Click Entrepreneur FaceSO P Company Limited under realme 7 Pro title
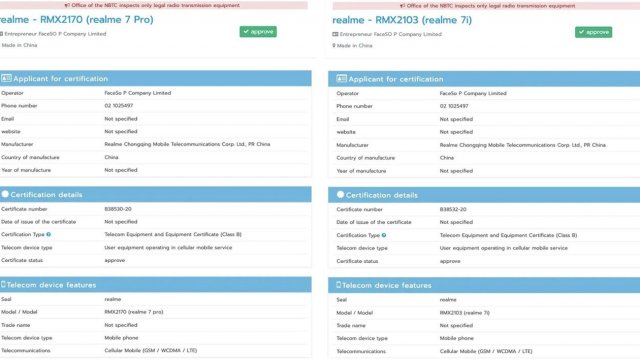This screenshot has width=640, height=360. (55, 34)
